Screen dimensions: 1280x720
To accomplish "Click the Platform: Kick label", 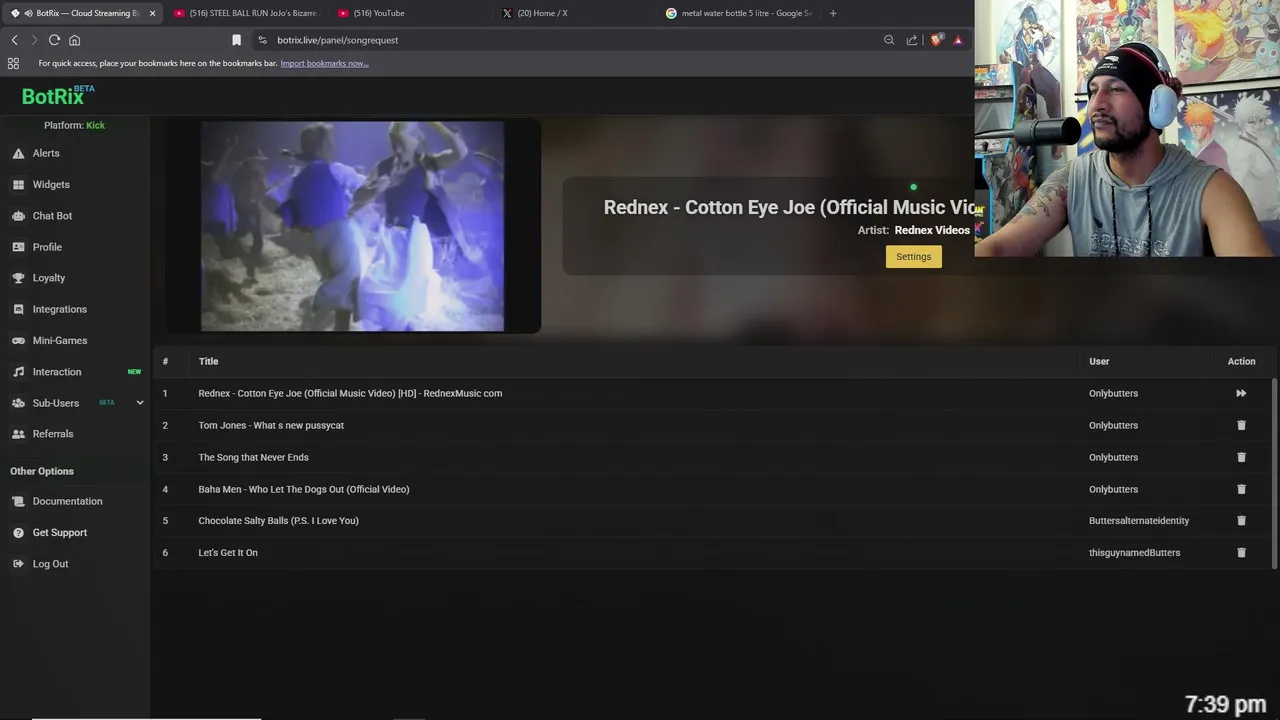I will coord(74,125).
